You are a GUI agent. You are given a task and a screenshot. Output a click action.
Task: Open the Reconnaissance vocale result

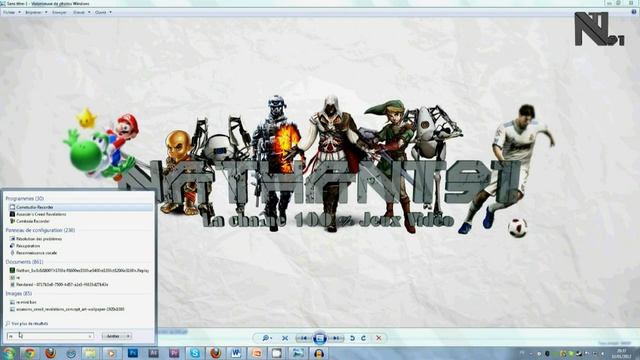click(x=80, y=253)
